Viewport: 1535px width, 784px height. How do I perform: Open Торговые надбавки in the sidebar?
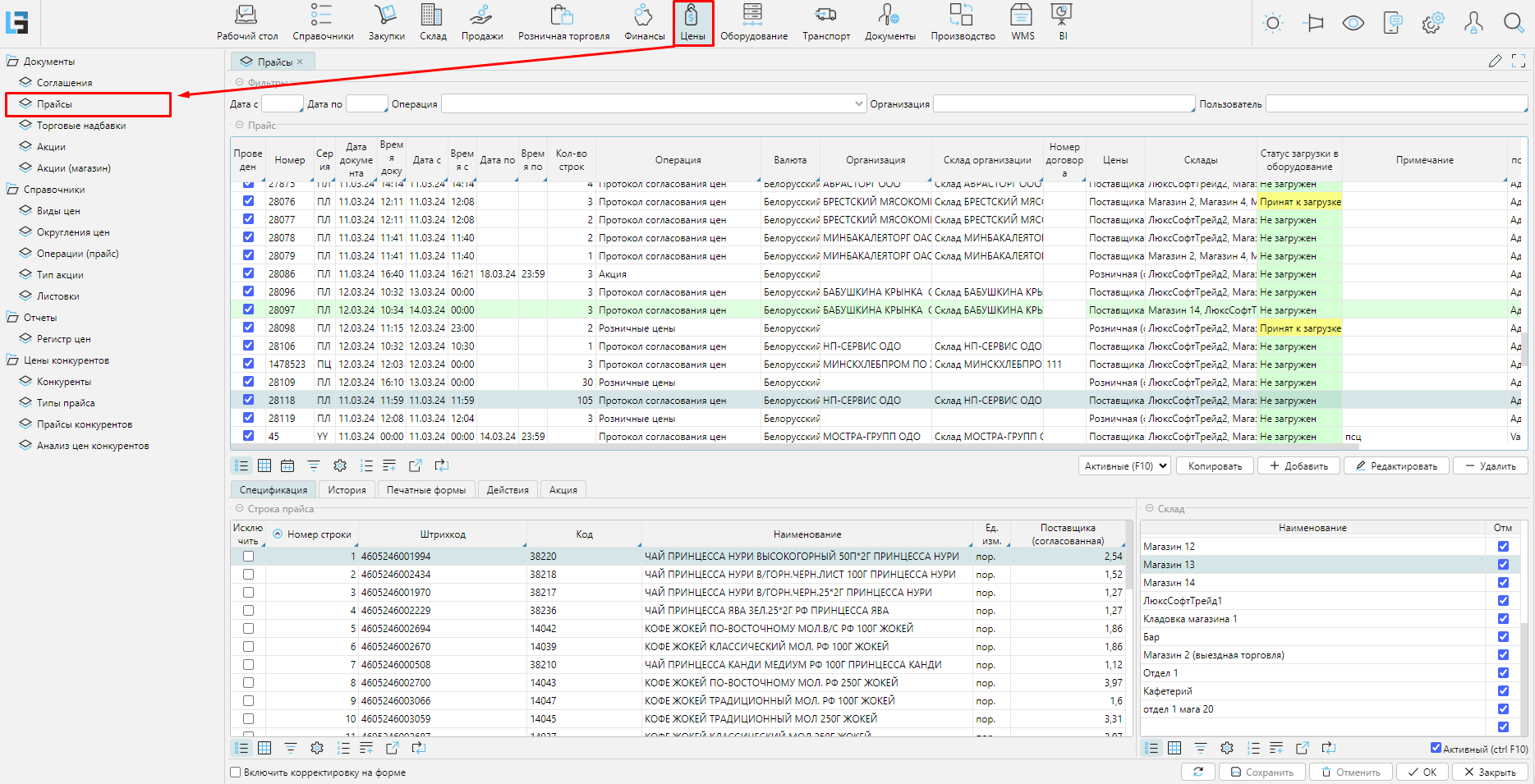[81, 126]
